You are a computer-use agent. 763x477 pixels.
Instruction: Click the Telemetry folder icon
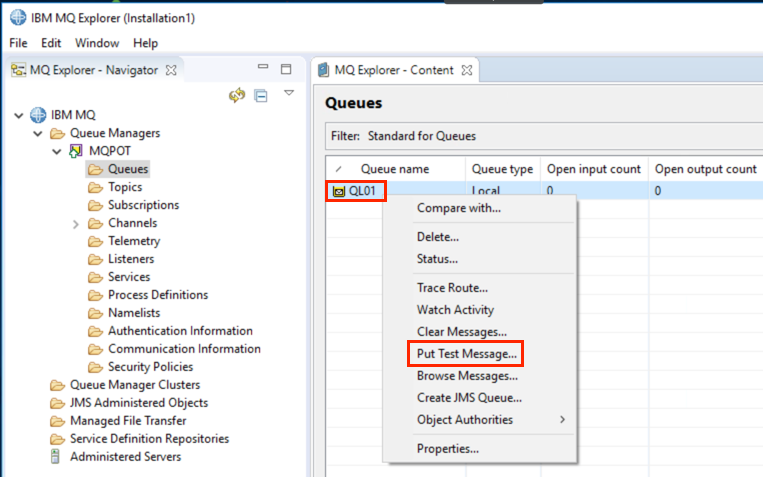click(x=95, y=241)
